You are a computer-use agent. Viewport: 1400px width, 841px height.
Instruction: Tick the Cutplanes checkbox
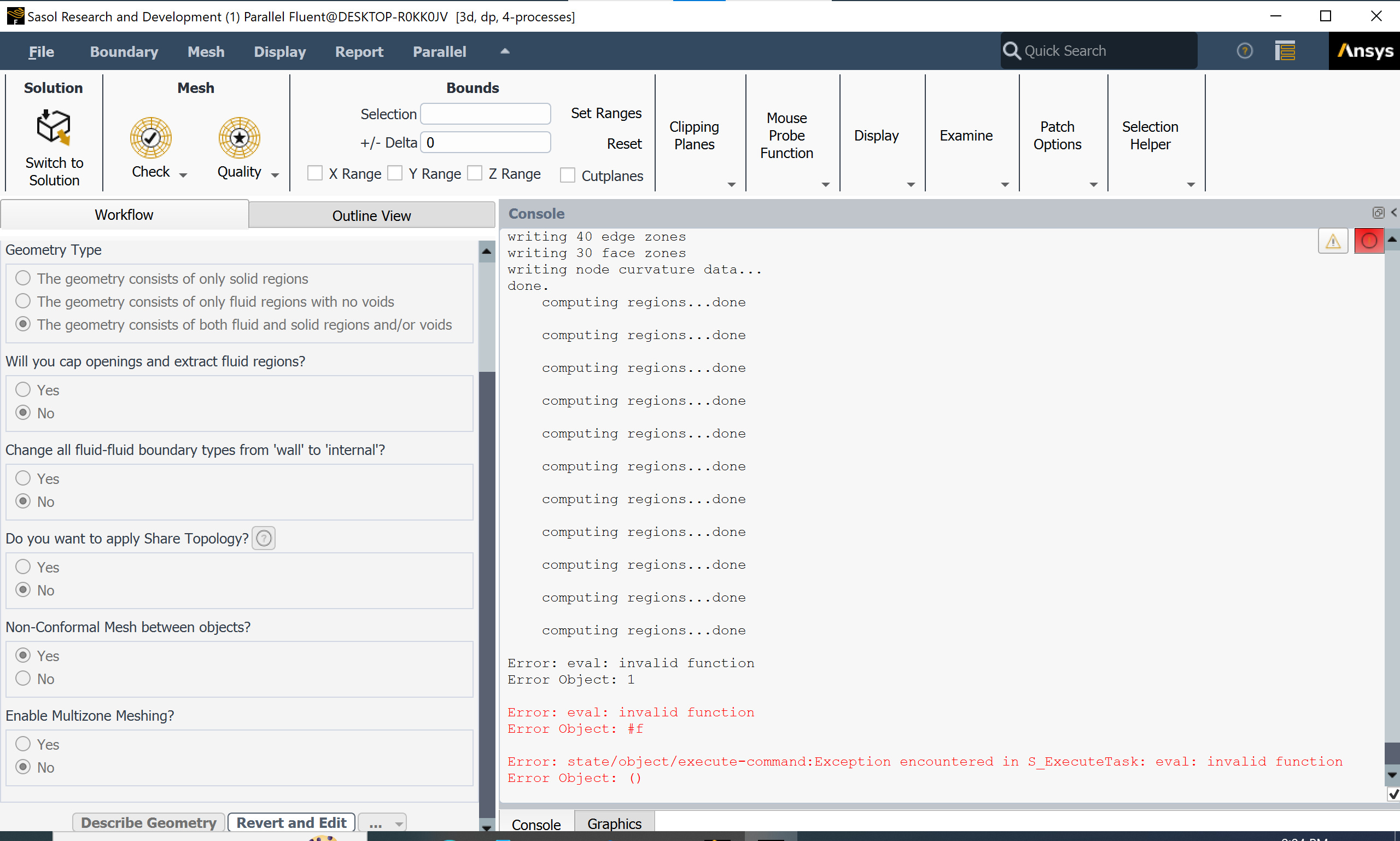click(x=567, y=176)
